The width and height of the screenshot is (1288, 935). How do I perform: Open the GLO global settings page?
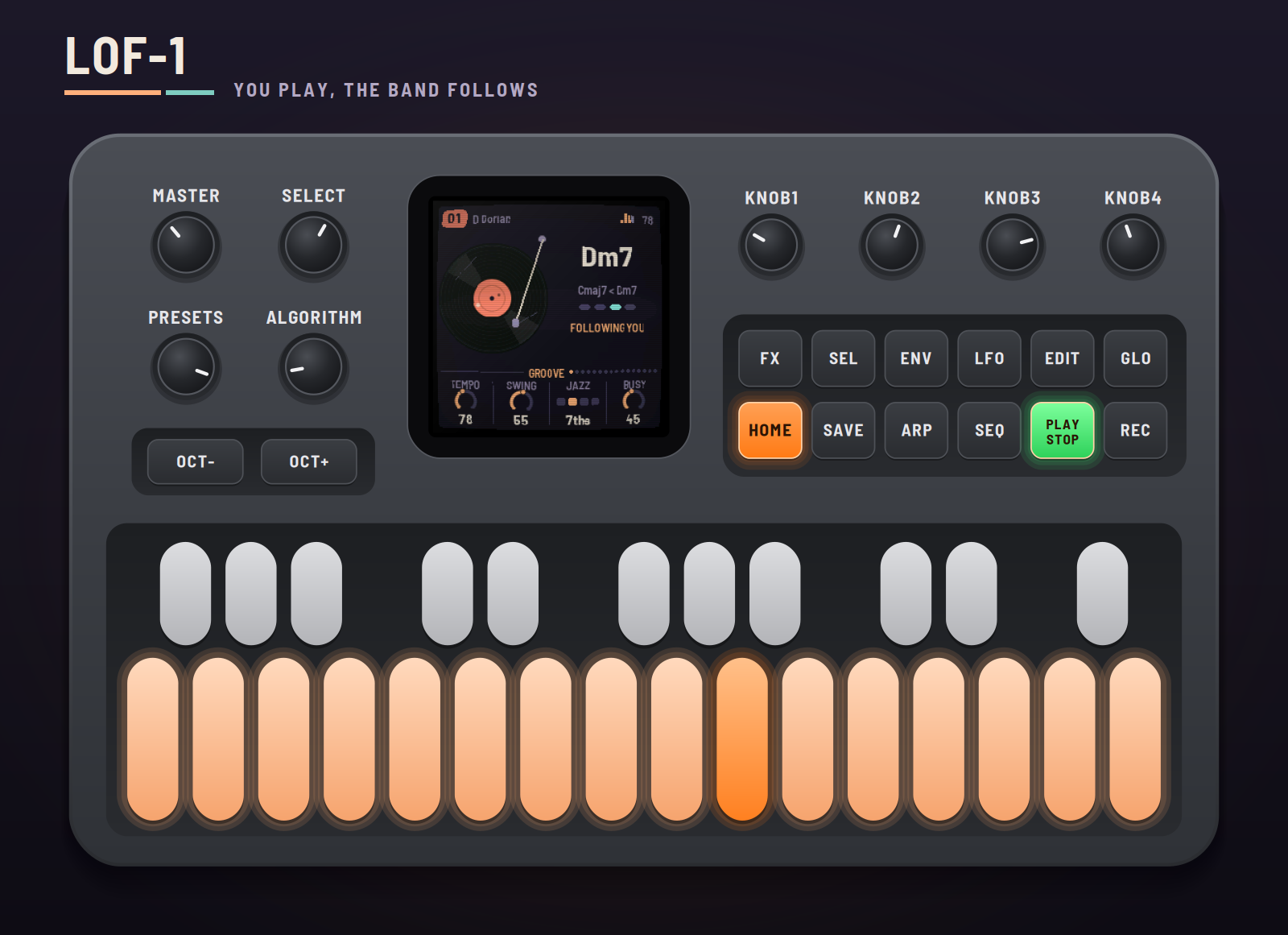click(x=1135, y=358)
